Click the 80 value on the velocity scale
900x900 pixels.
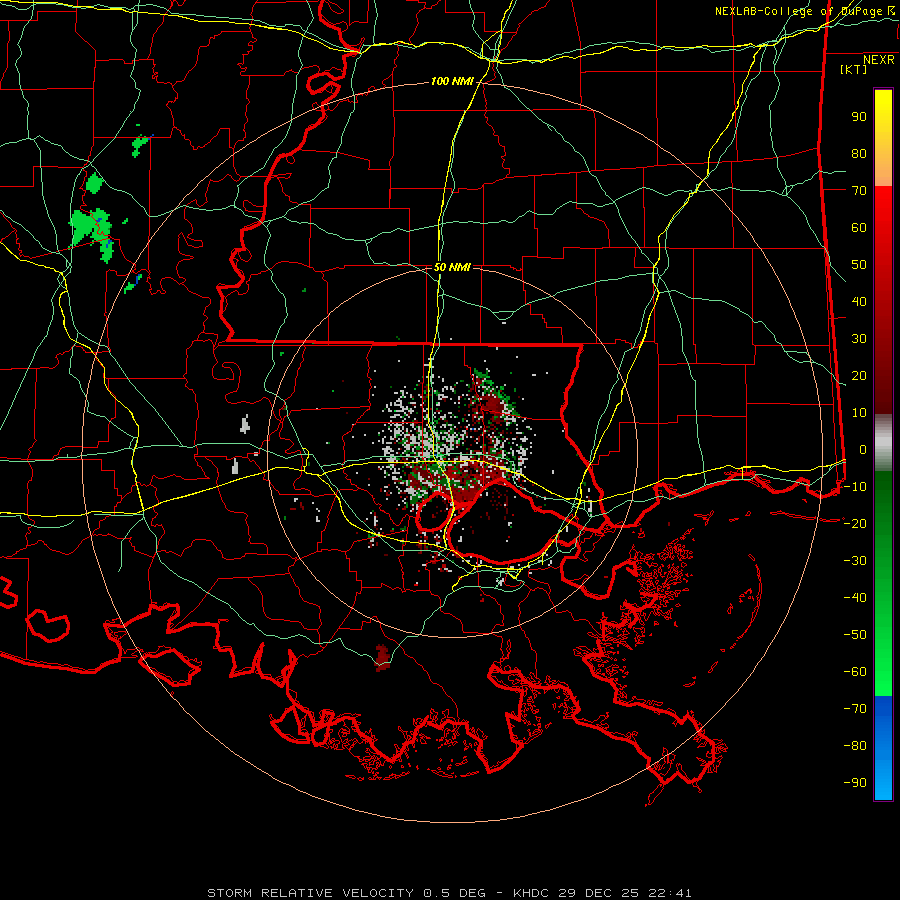click(859, 153)
